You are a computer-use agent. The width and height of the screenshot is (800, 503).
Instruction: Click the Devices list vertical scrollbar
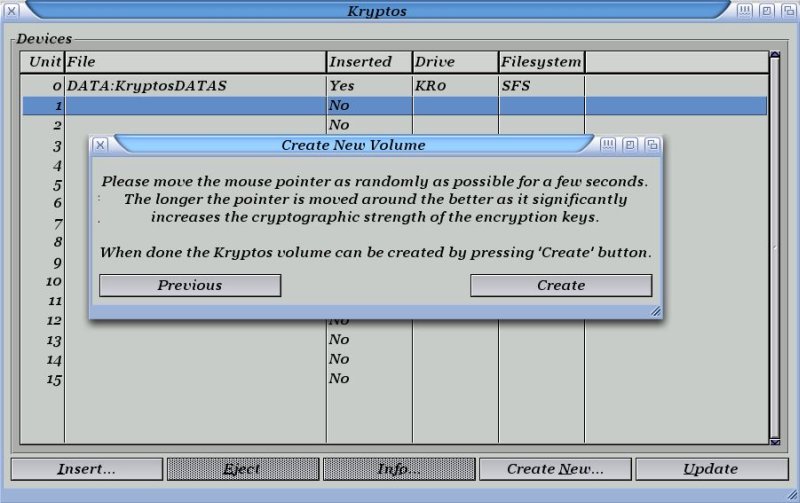(x=774, y=247)
